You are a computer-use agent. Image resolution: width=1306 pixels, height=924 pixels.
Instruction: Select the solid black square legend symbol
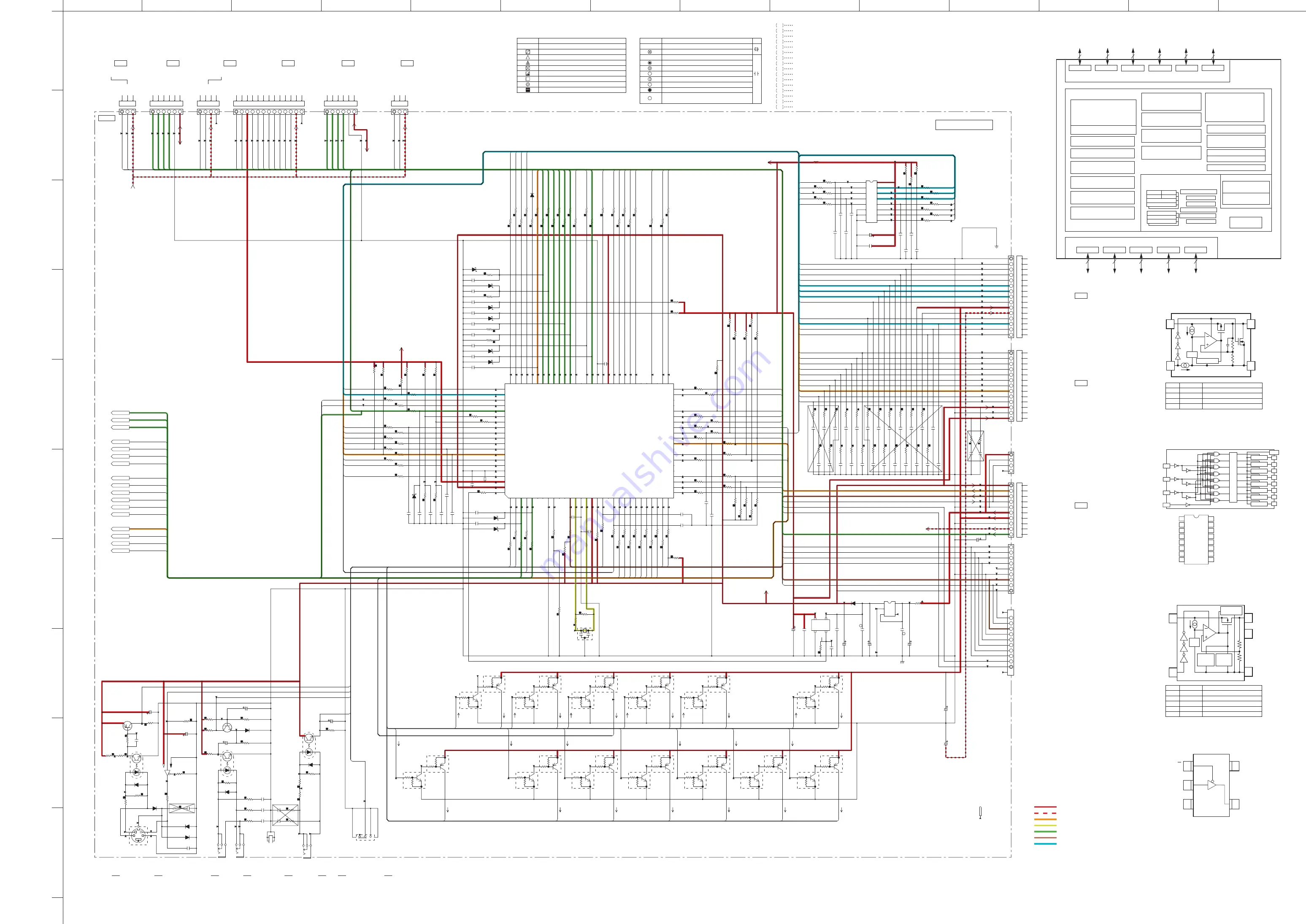[x=528, y=90]
